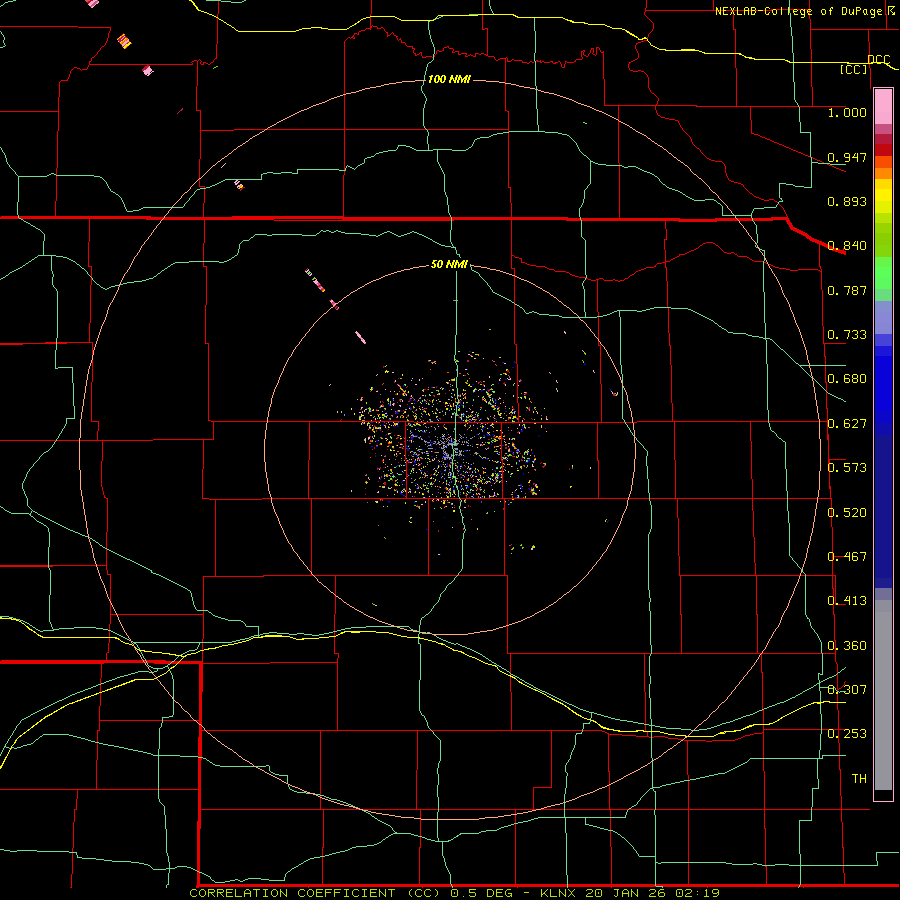Image resolution: width=900 pixels, height=900 pixels.
Task: Click the 0.253 scale value
Action: [x=847, y=734]
